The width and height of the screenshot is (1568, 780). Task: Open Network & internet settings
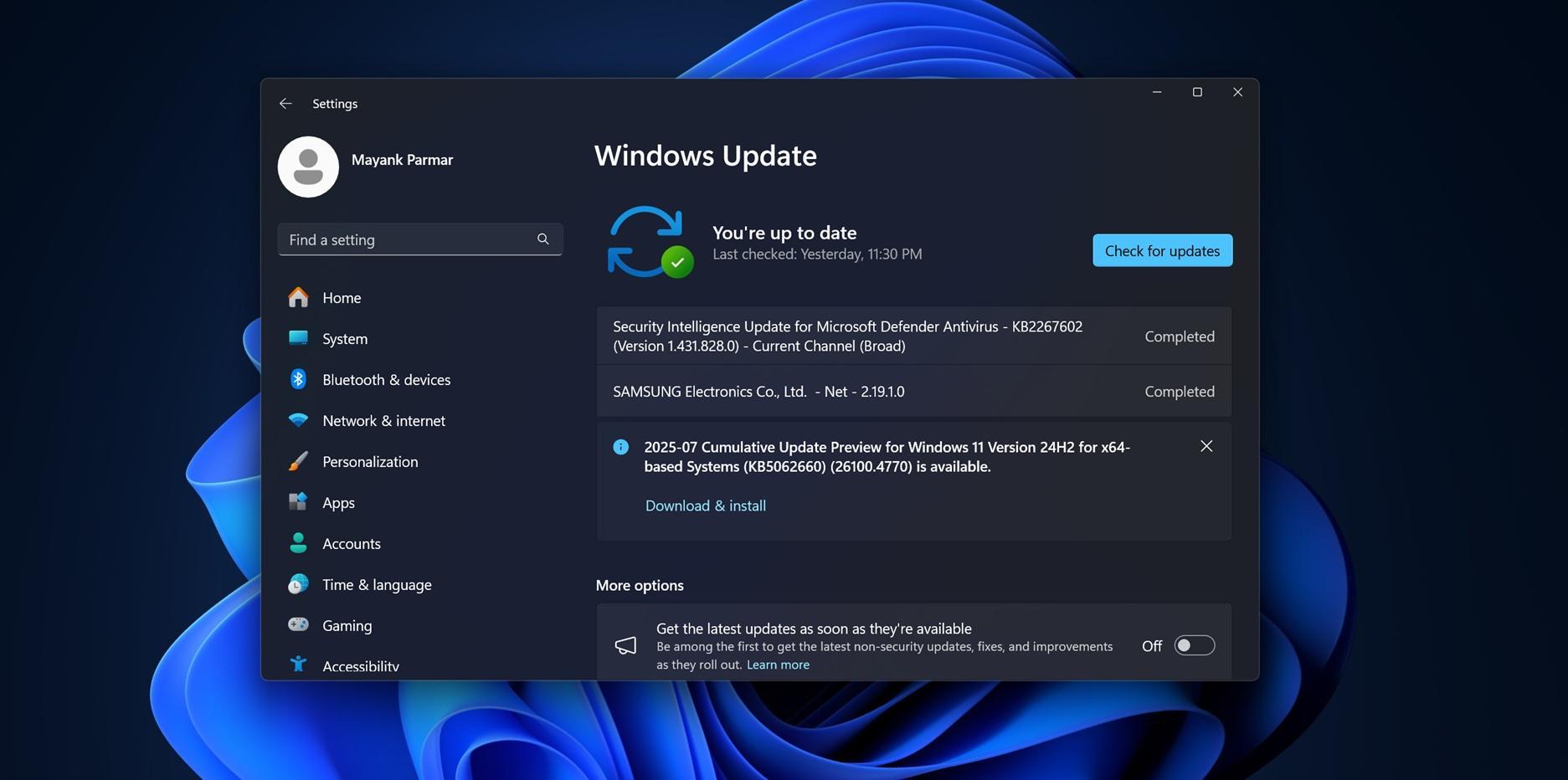click(x=383, y=419)
